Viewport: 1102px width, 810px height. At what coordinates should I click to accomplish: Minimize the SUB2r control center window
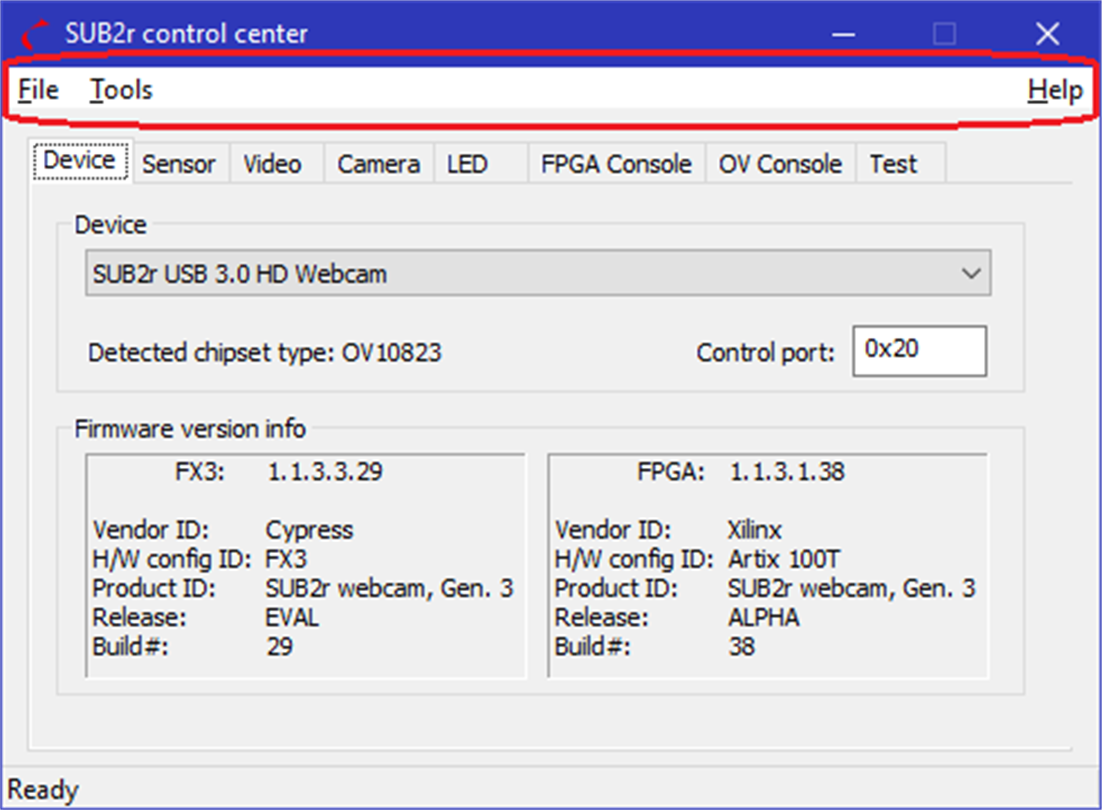pyautogui.click(x=845, y=35)
